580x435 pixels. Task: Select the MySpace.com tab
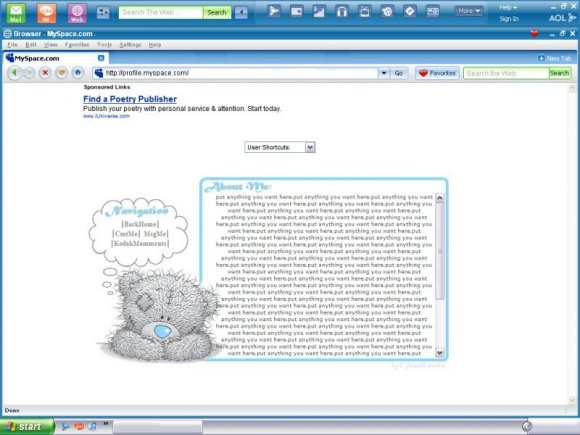[x=55, y=58]
